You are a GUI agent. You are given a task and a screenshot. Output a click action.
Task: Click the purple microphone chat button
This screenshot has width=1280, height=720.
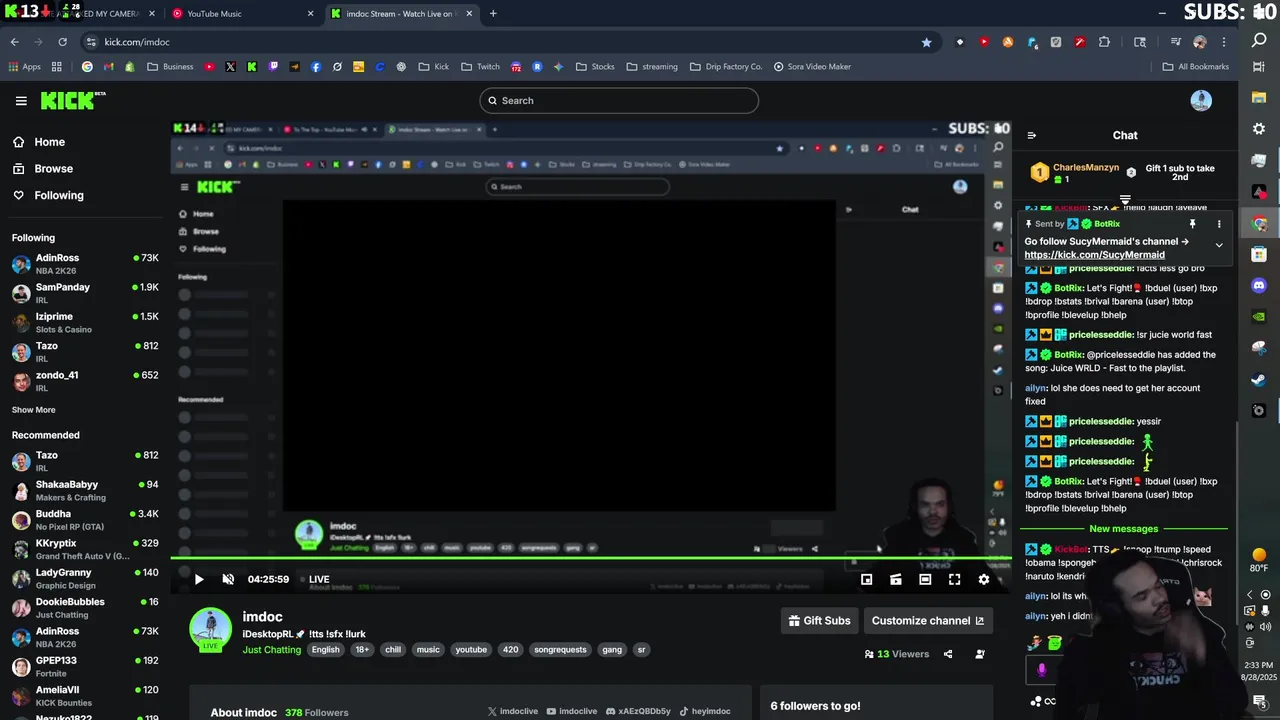[1041, 670]
